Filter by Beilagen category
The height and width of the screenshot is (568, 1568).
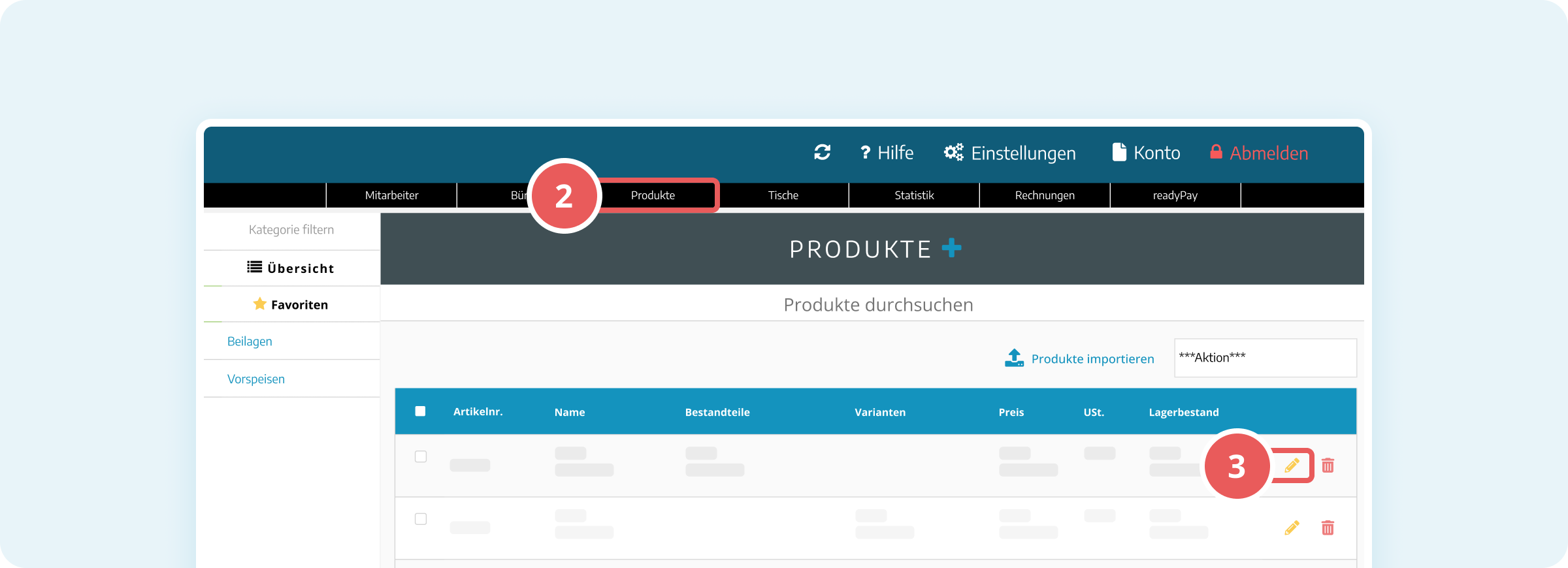[x=250, y=341]
